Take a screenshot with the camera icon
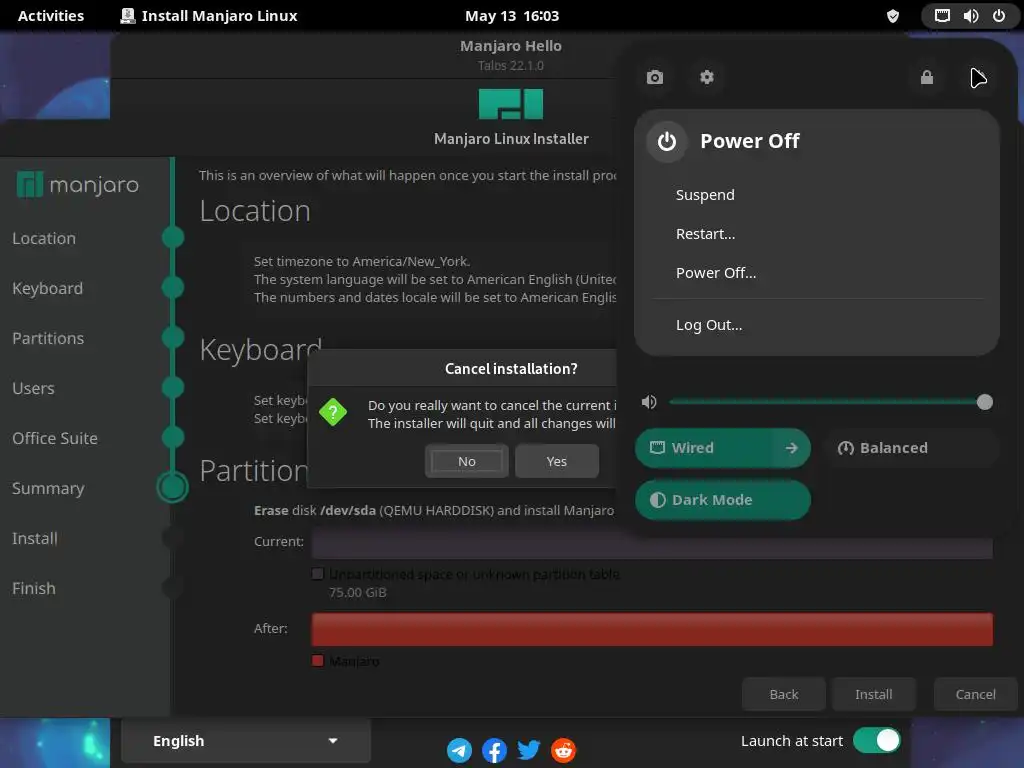The image size is (1024, 768). [x=654, y=77]
